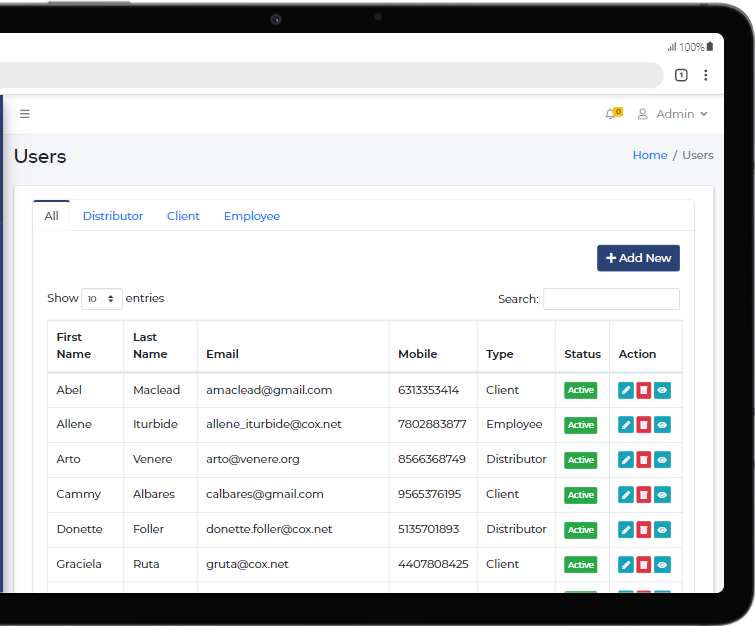Open browser tab switcher icon
755x626 pixels.
coord(681,75)
